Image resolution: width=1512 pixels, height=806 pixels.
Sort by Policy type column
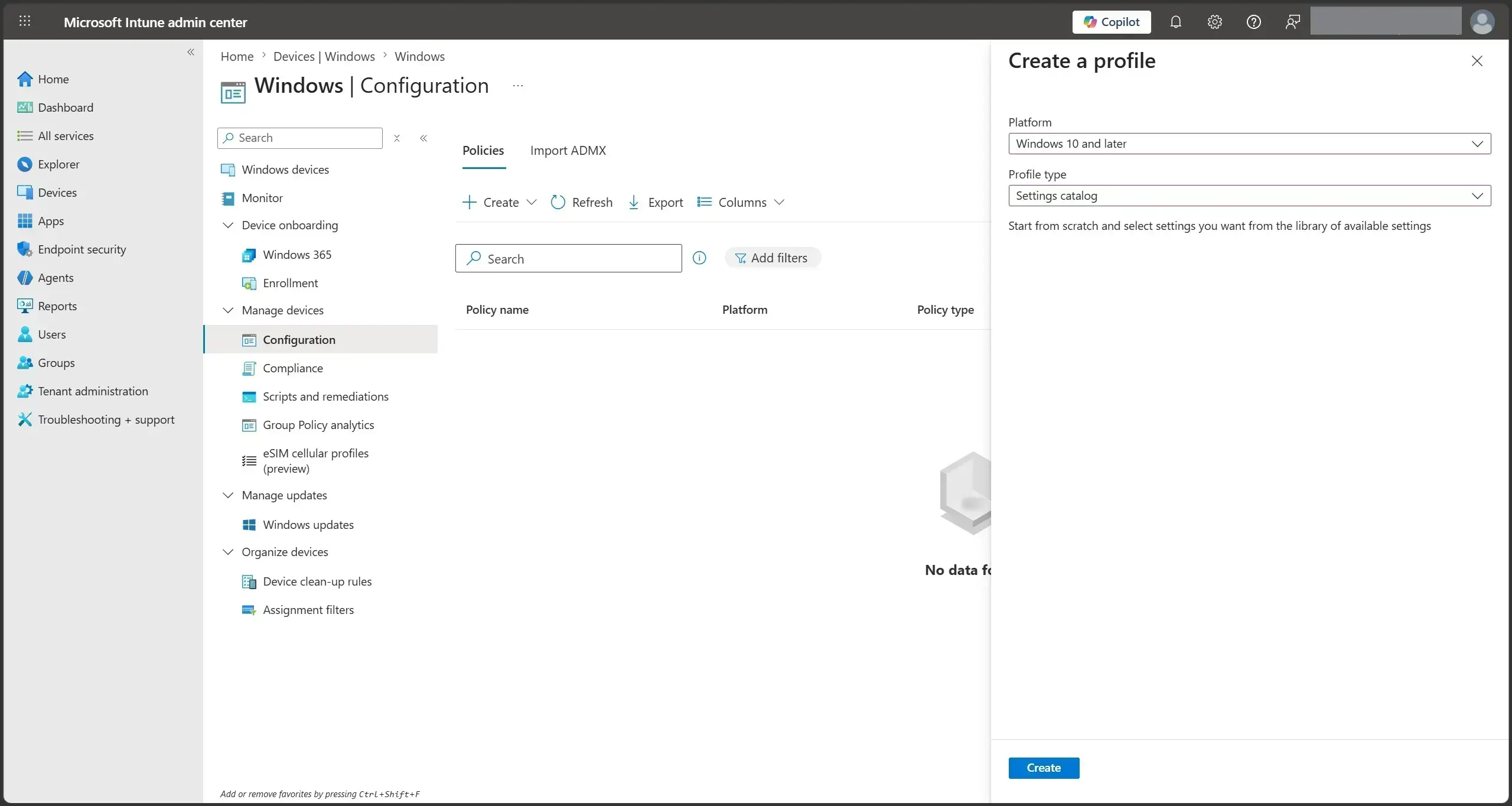(x=946, y=310)
